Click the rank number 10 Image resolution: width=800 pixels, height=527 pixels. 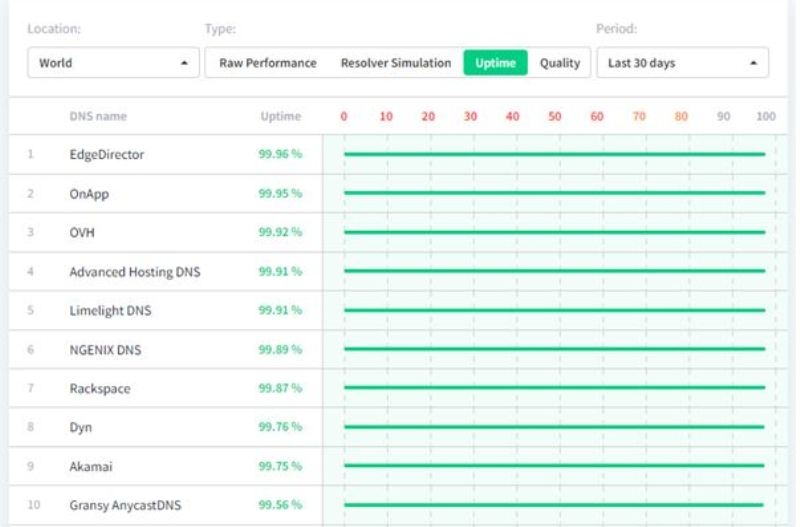pos(34,505)
